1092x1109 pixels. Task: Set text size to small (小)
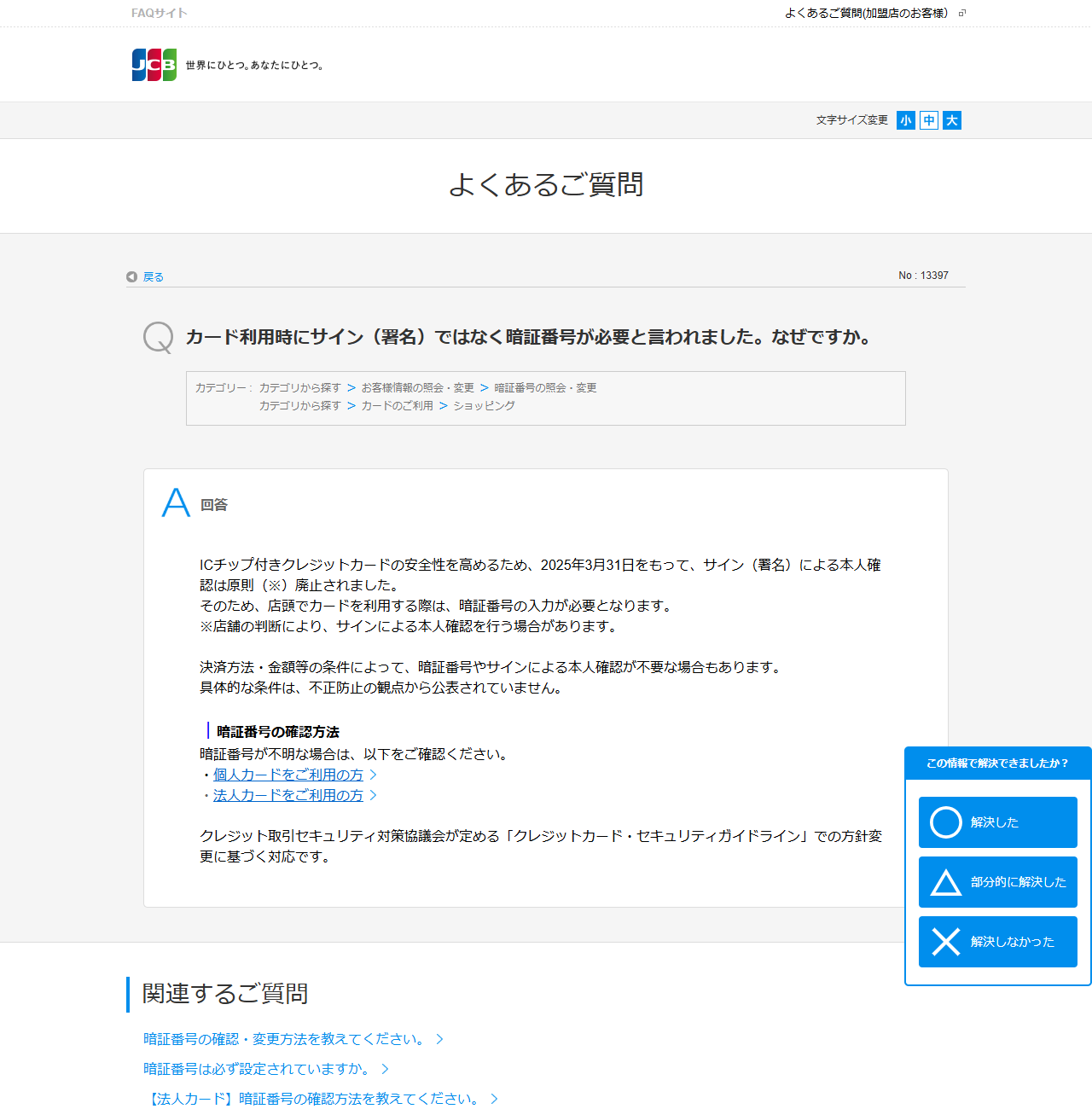(906, 120)
